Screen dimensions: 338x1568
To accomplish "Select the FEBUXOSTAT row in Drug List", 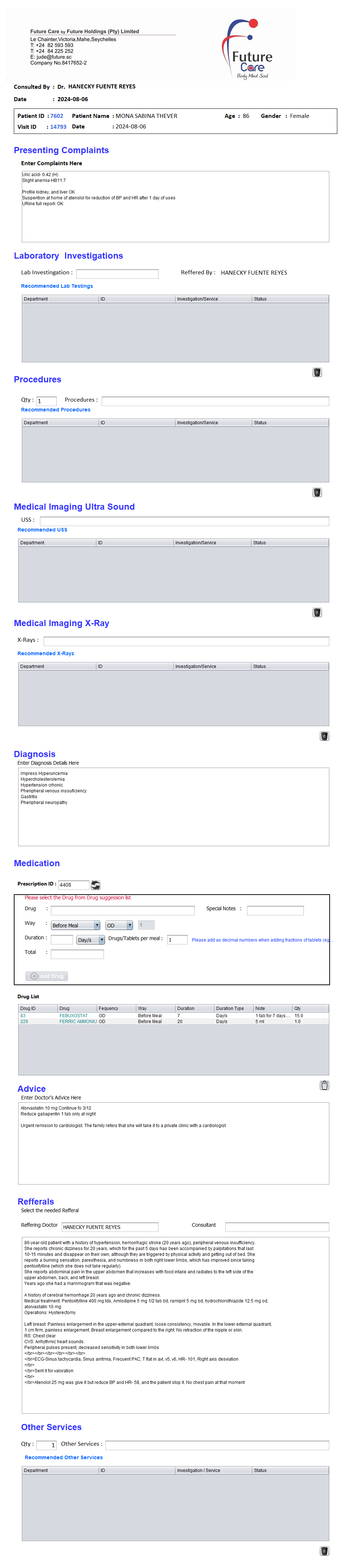I will point(73,1015).
